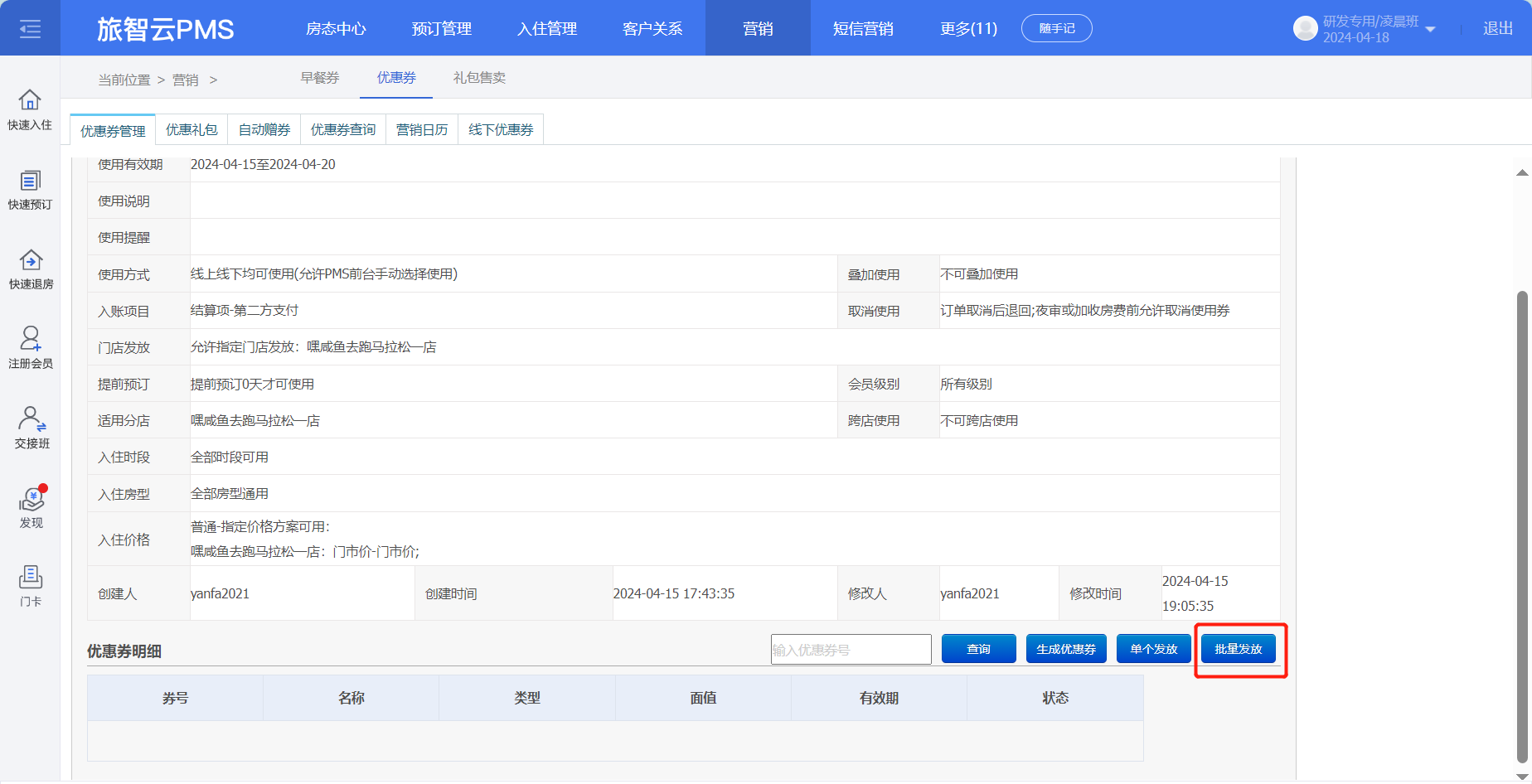Click the 优惠券明细 section heading

point(124,651)
